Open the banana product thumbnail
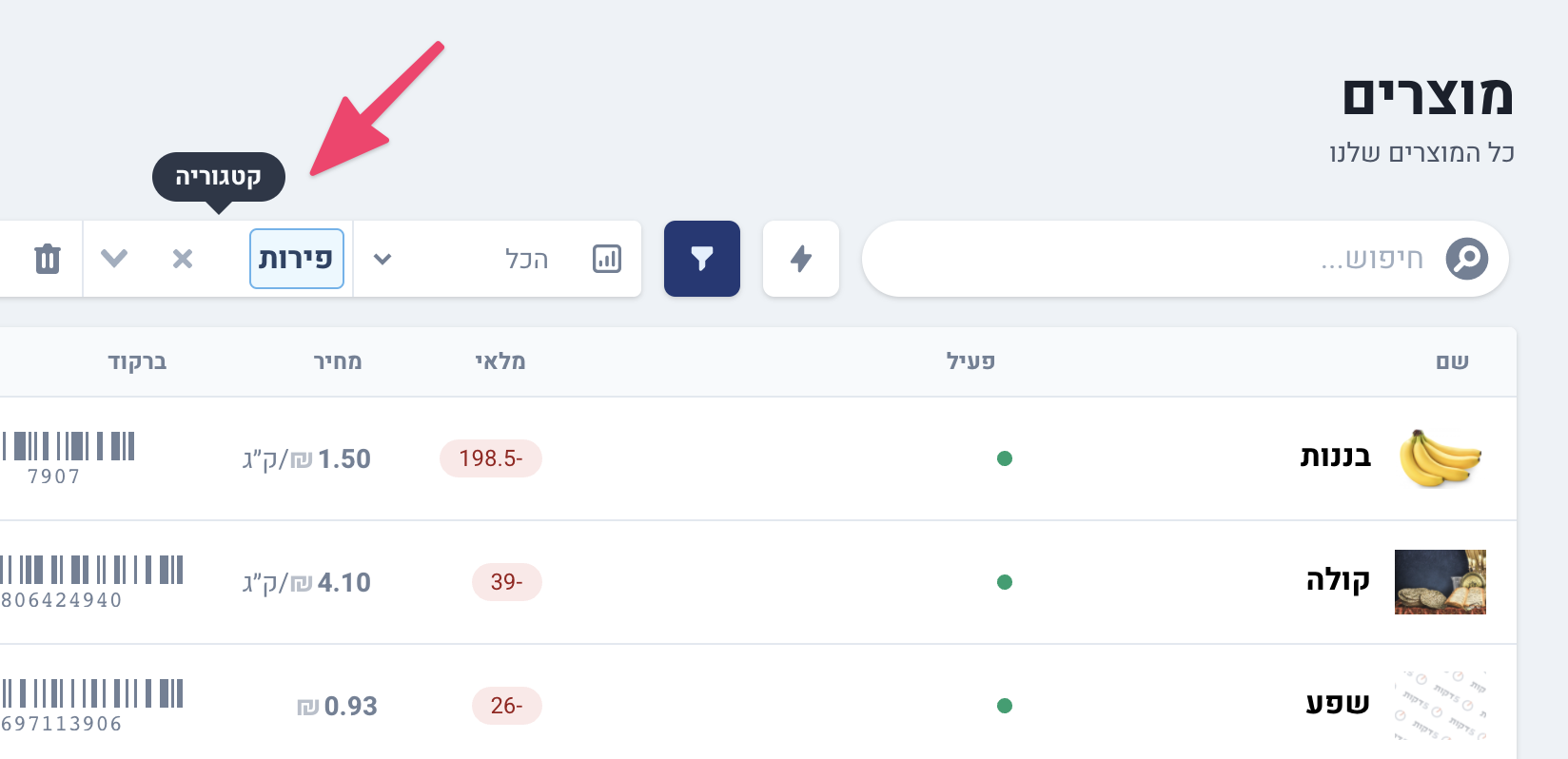 [1440, 458]
